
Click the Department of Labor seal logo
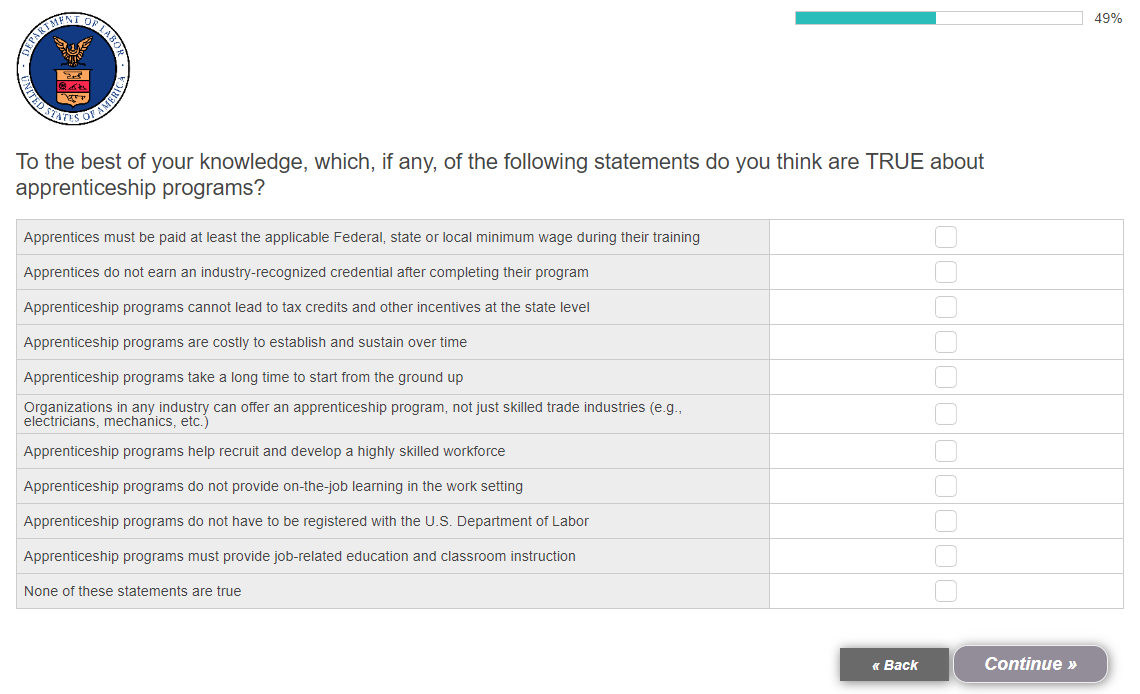pos(73,69)
